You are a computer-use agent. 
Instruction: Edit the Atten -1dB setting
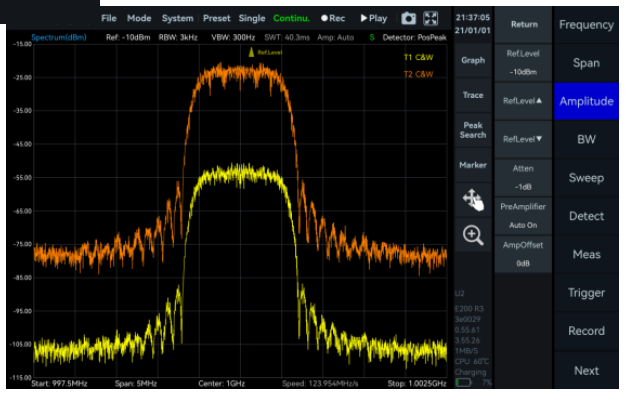524,177
